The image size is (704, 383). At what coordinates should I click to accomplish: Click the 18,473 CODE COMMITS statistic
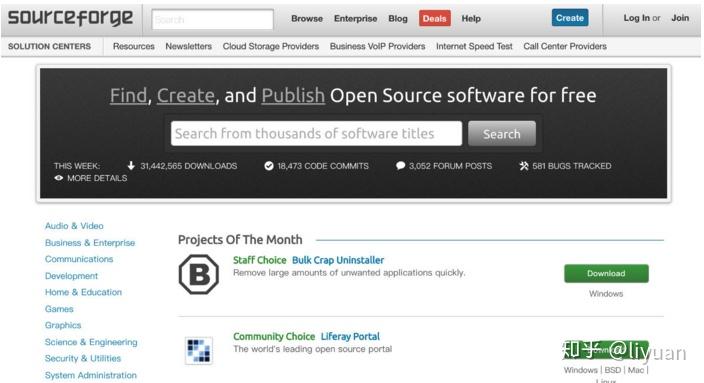click(323, 166)
